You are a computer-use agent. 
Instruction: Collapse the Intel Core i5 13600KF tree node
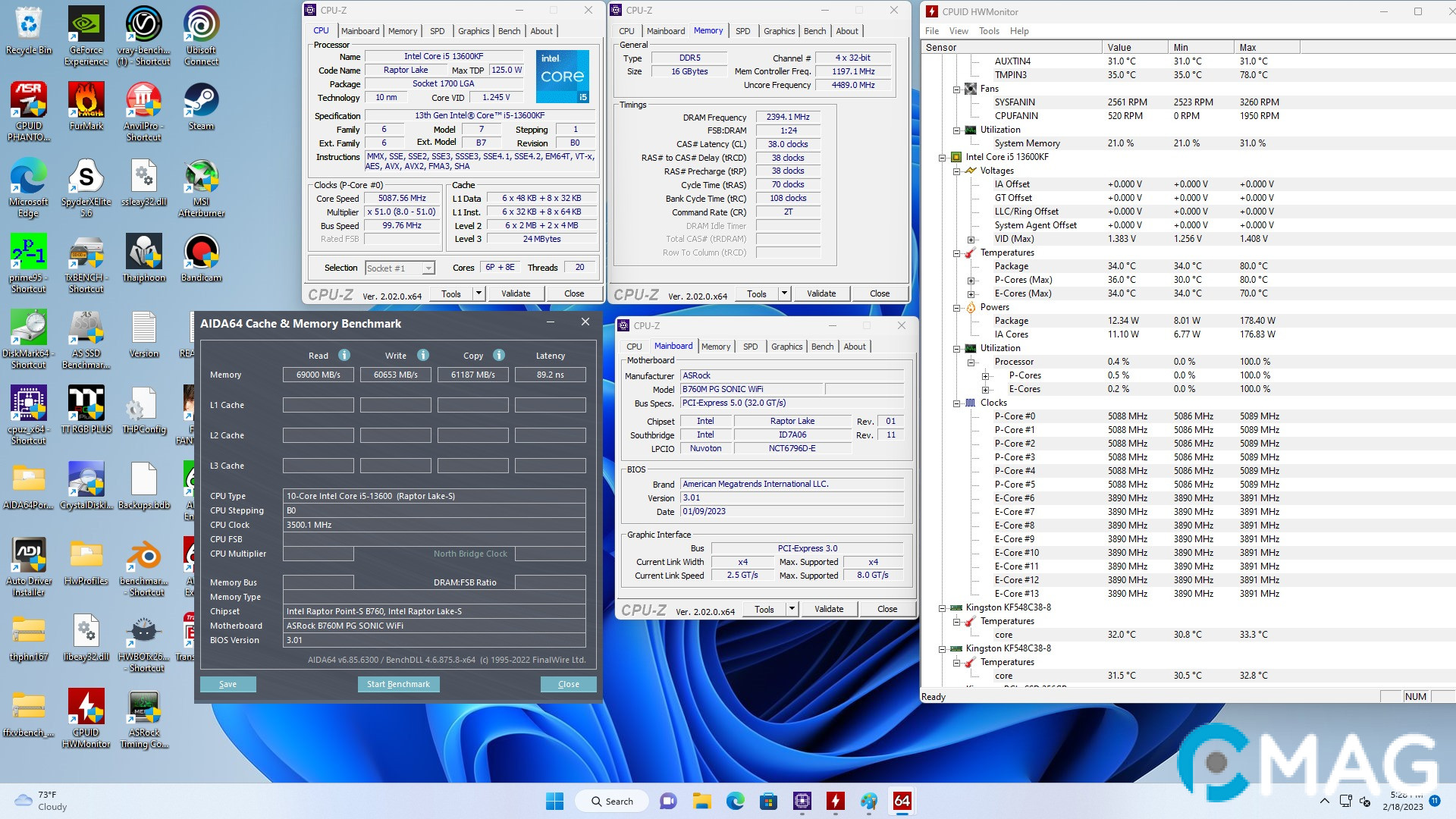943,157
